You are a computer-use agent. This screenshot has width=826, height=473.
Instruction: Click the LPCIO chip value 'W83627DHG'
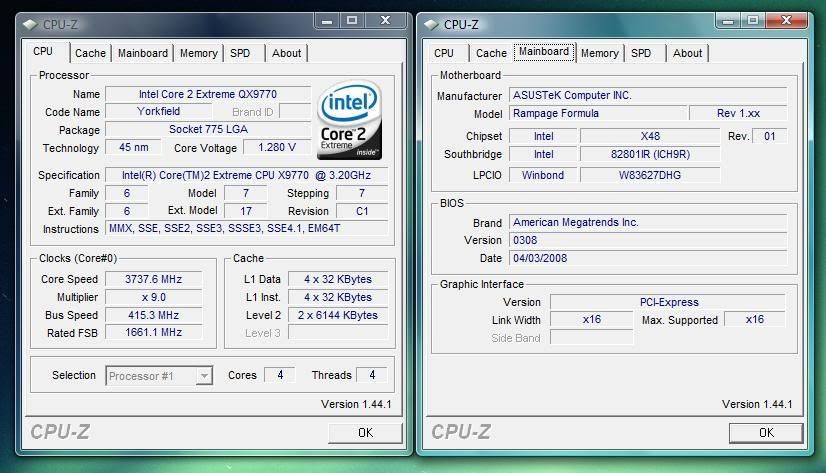point(650,175)
